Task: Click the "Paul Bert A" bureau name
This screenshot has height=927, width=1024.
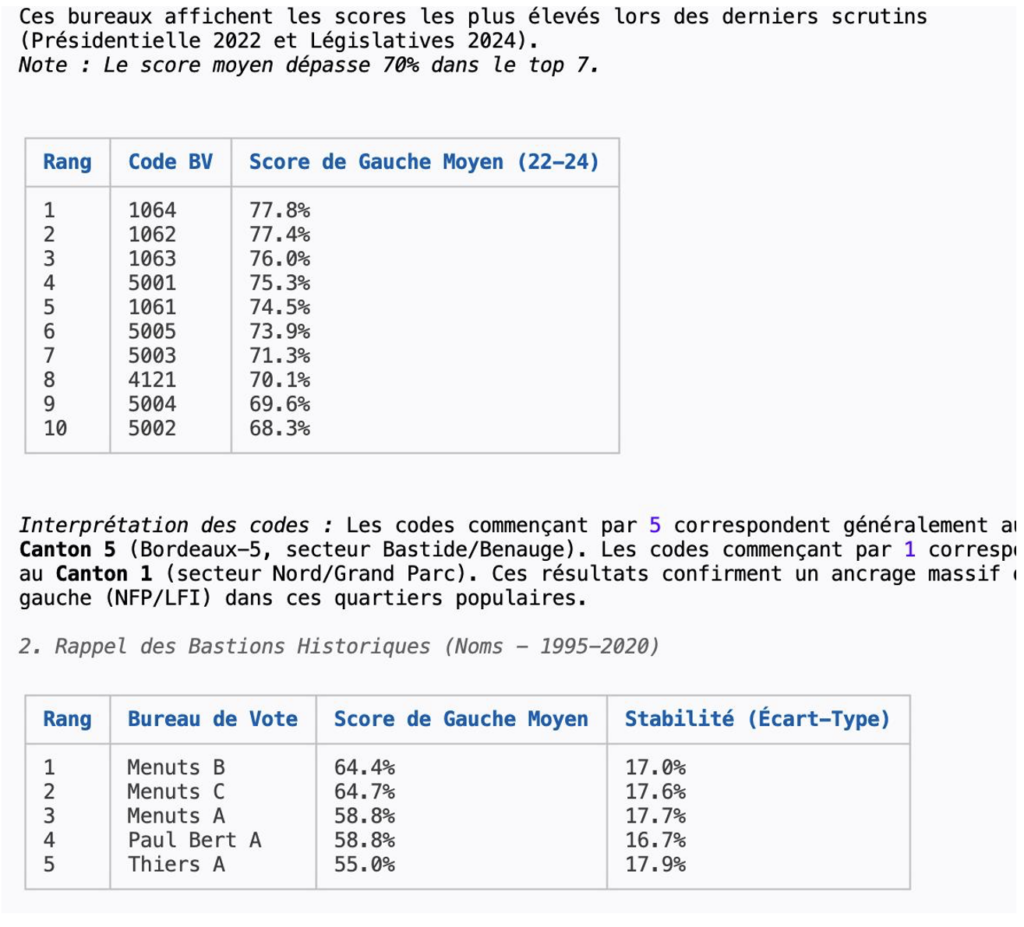Action: pos(194,841)
